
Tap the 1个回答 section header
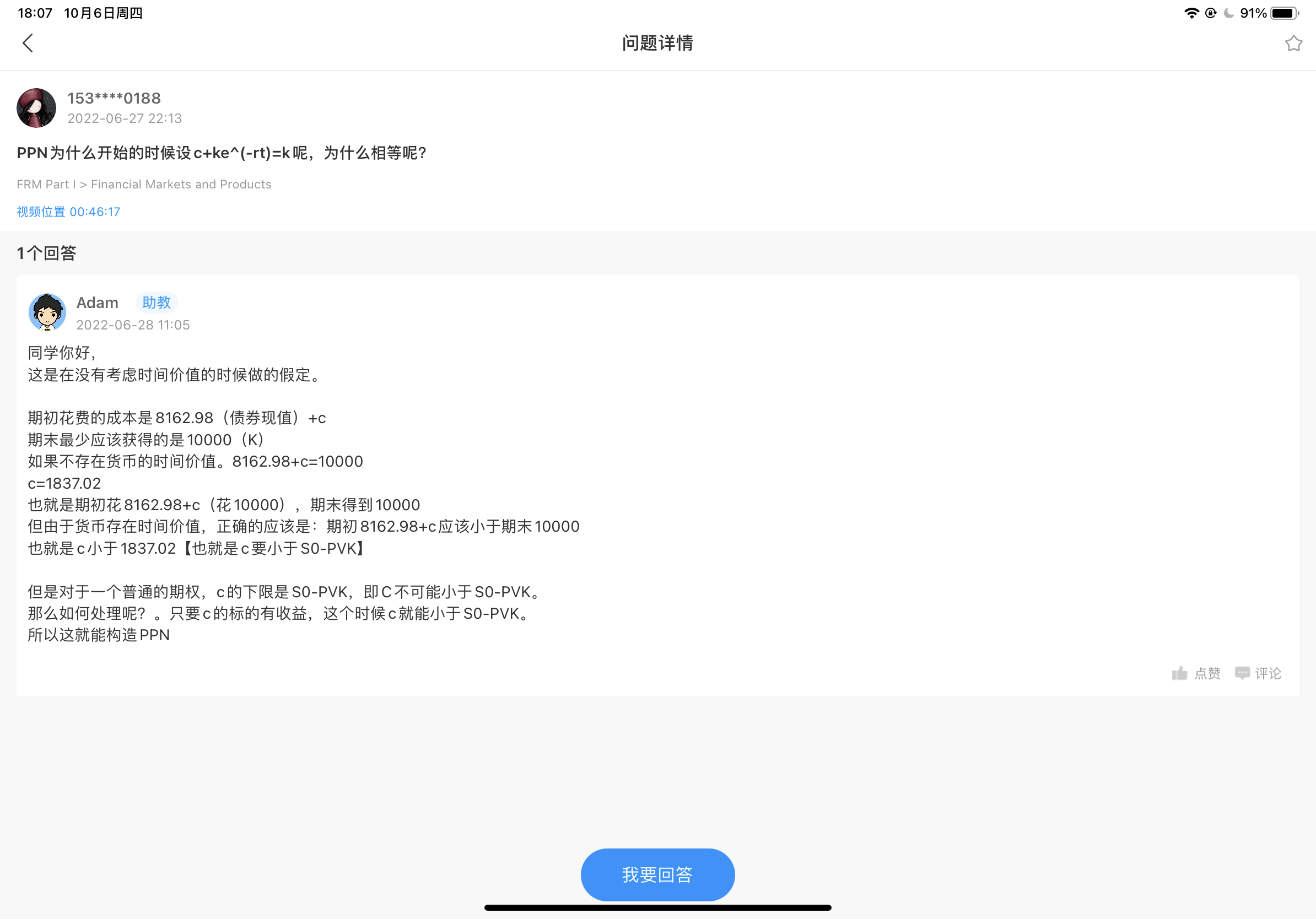point(46,253)
